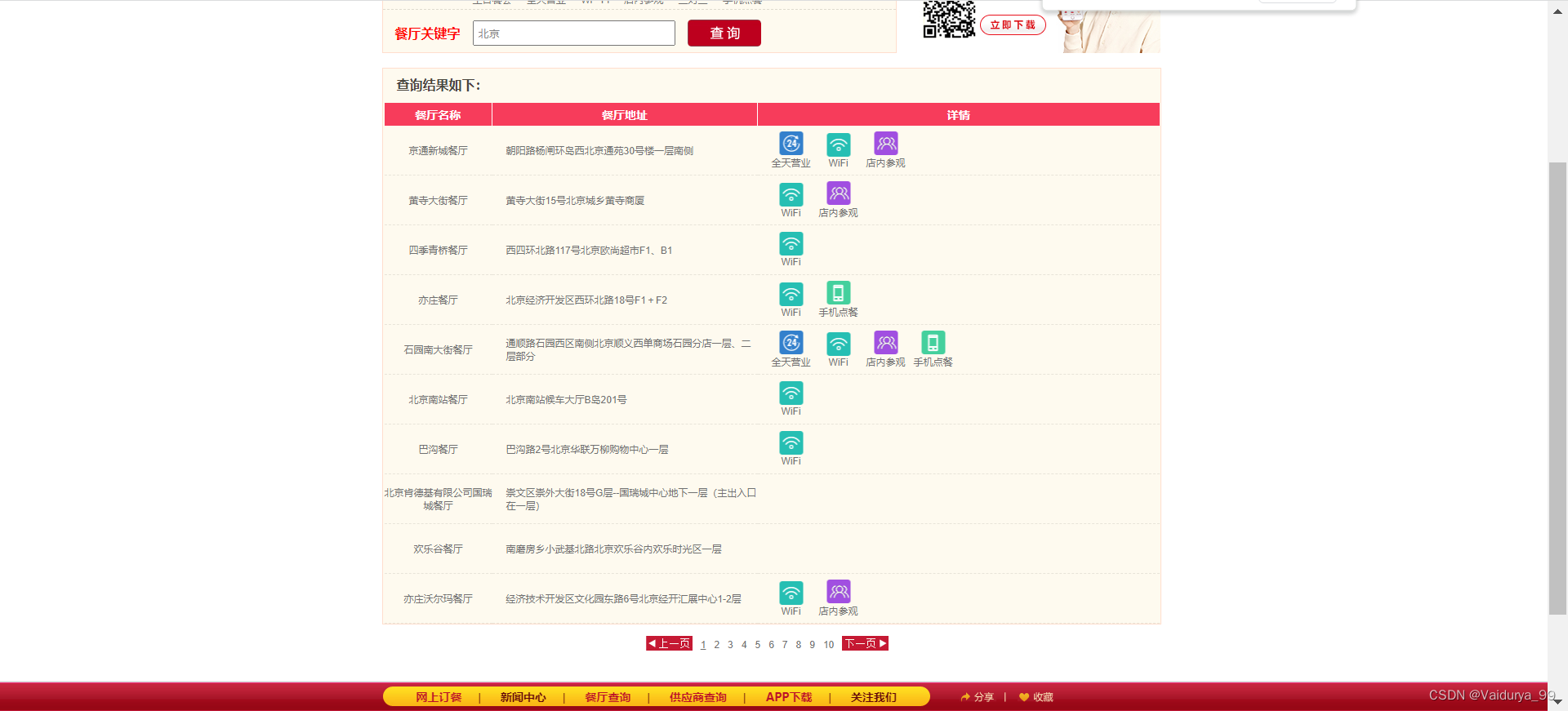Open results page 1
This screenshot has height=711, width=1568.
pos(703,645)
